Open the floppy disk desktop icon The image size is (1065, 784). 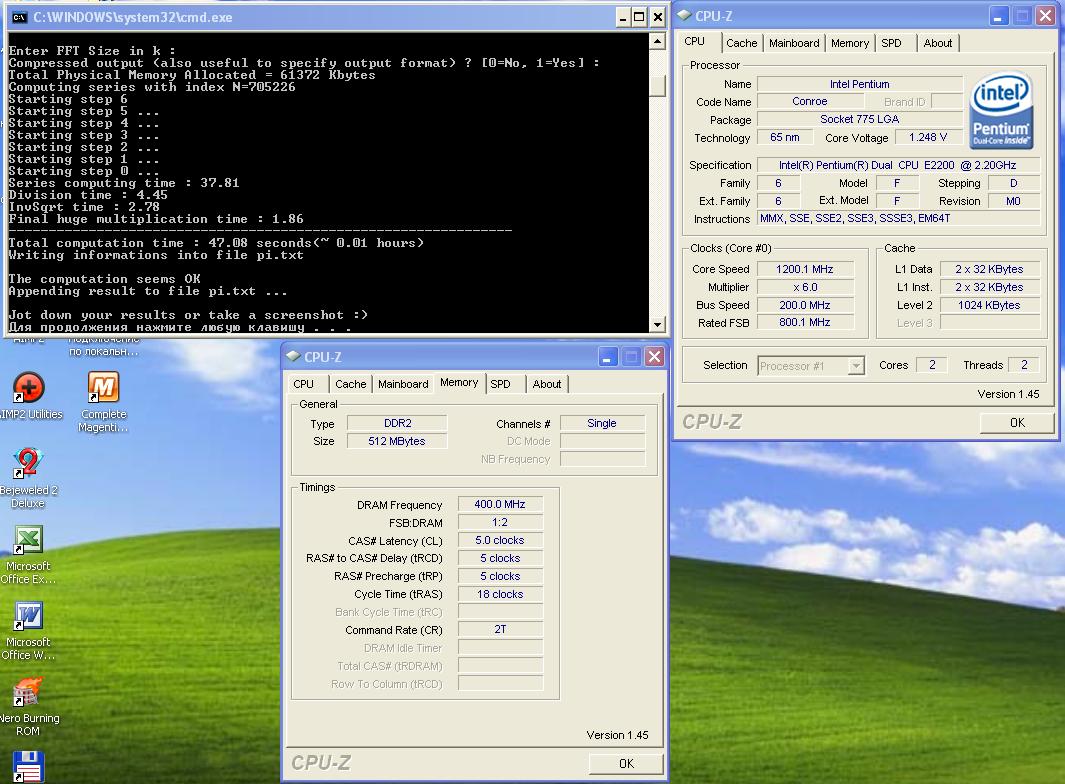click(29, 766)
